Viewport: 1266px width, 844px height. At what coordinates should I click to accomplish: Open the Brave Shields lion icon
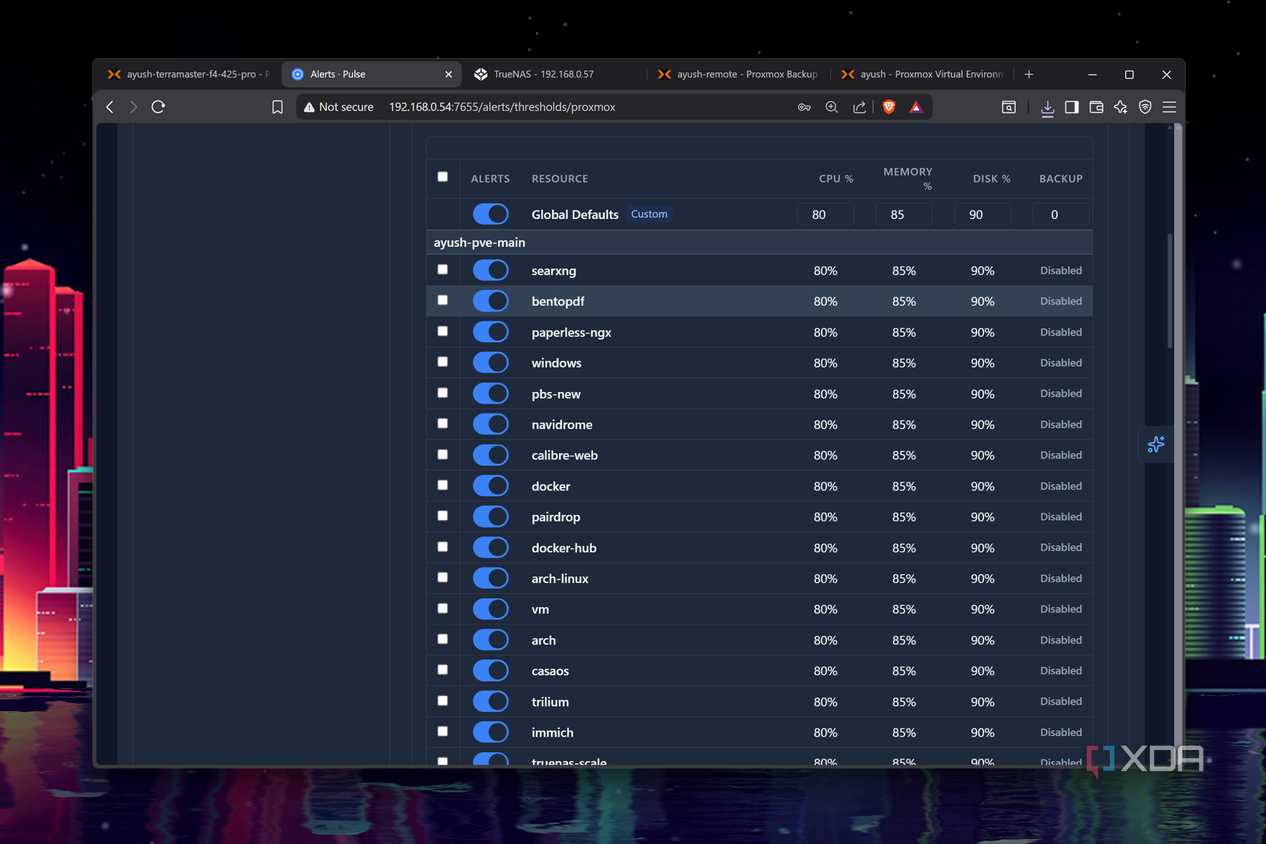[888, 107]
